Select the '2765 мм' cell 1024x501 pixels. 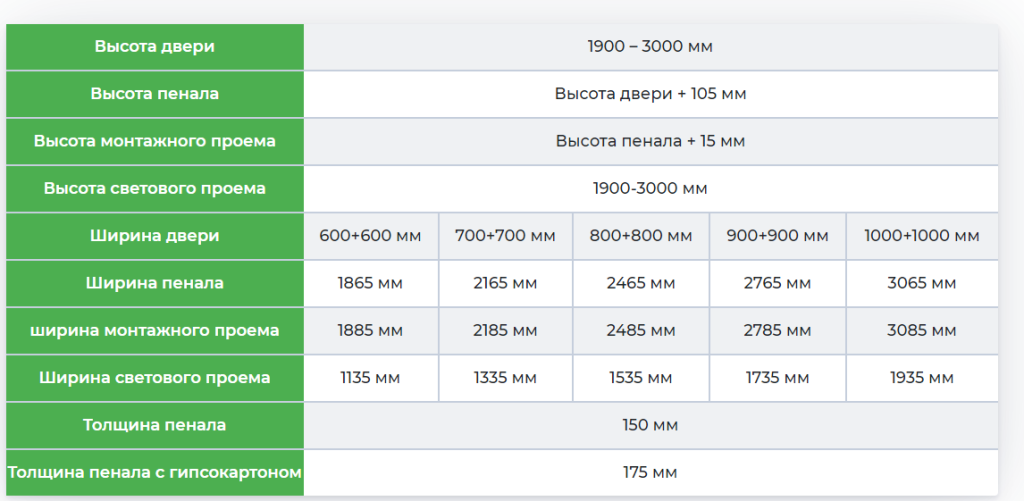point(777,283)
